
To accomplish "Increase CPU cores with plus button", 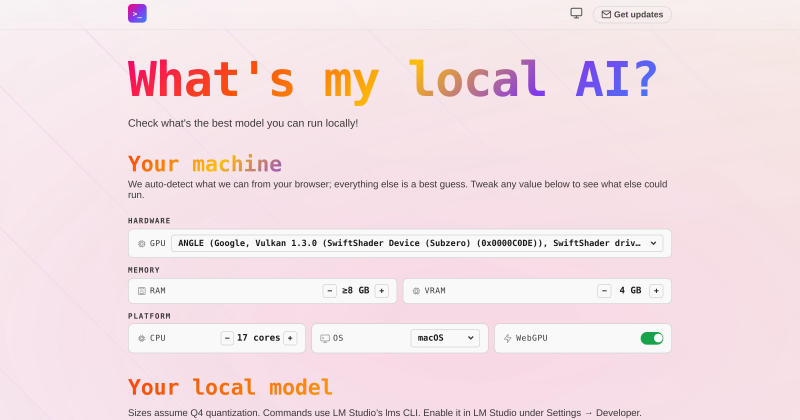I will click(x=290, y=338).
